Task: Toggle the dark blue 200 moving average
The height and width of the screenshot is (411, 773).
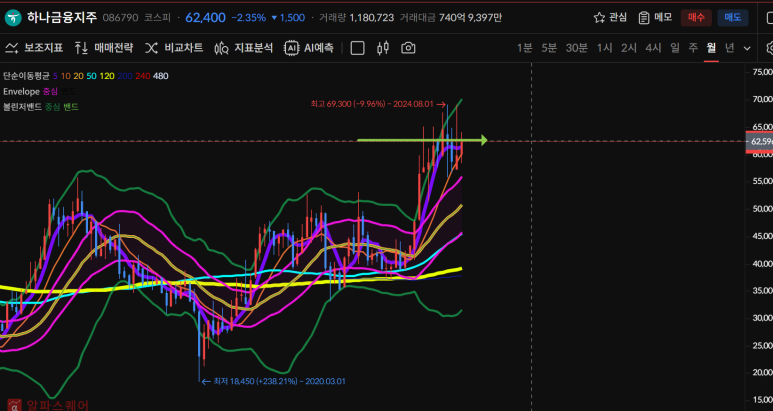Action: click(x=125, y=76)
